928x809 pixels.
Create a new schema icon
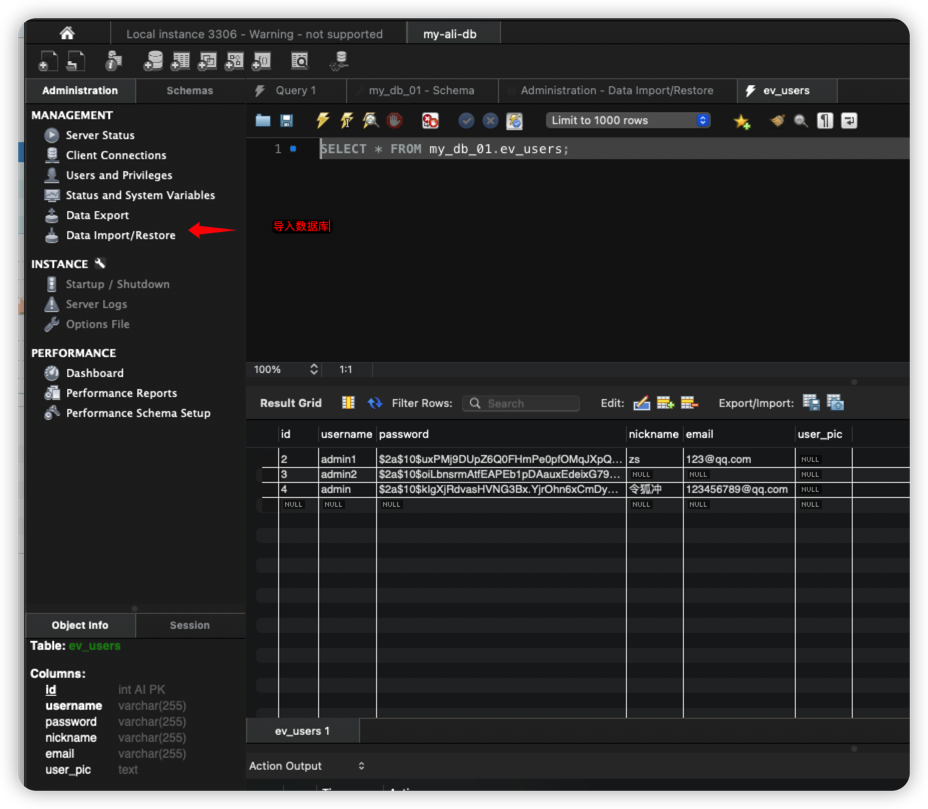[x=153, y=60]
